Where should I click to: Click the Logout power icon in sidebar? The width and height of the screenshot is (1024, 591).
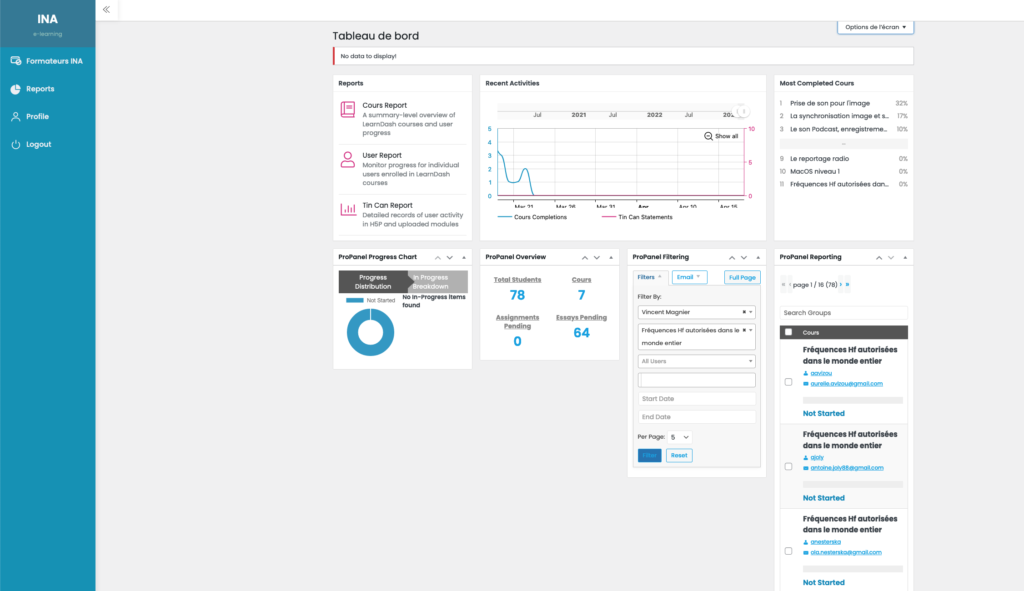pos(16,145)
